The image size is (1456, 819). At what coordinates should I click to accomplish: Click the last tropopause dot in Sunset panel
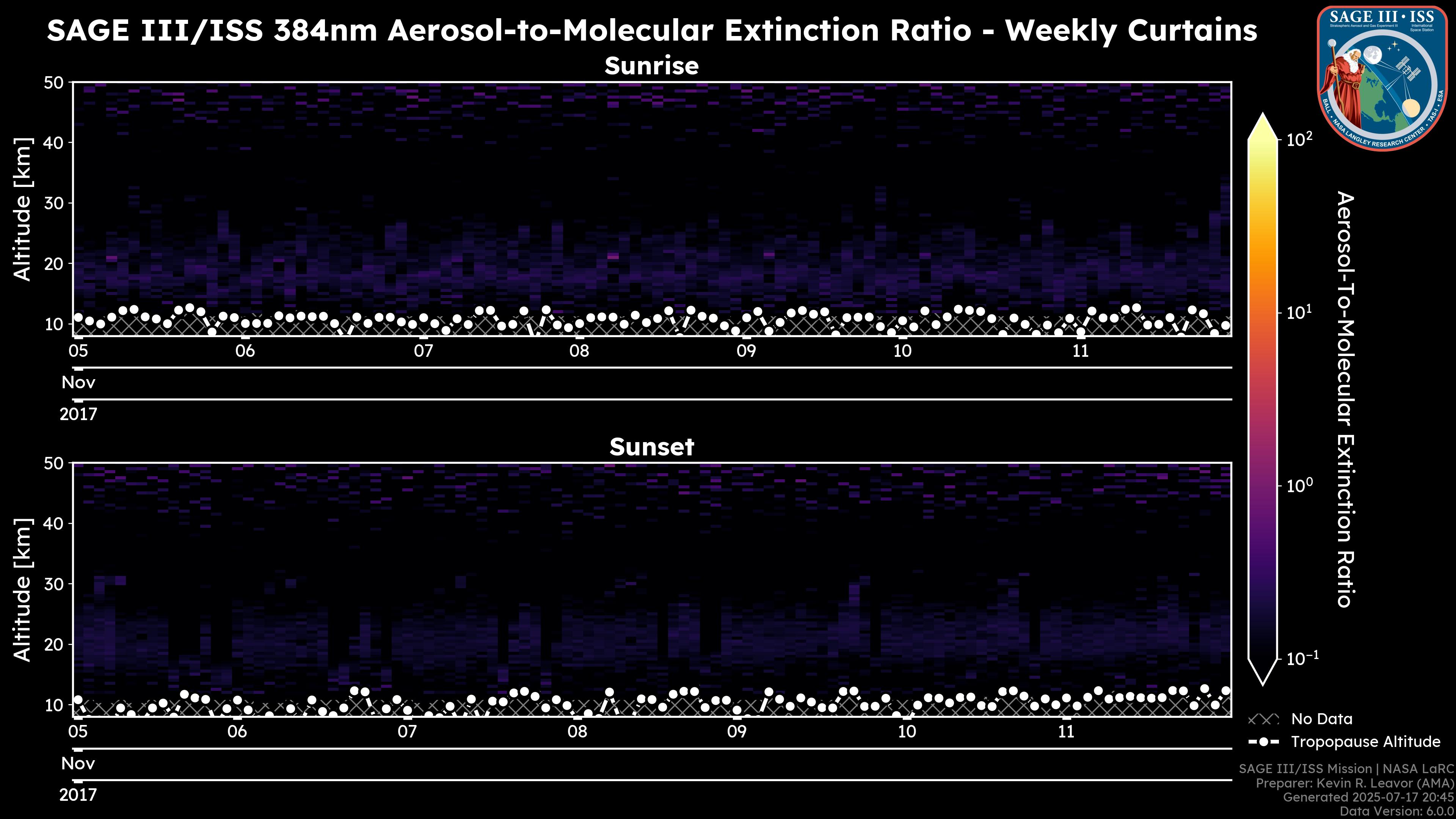point(1225,691)
